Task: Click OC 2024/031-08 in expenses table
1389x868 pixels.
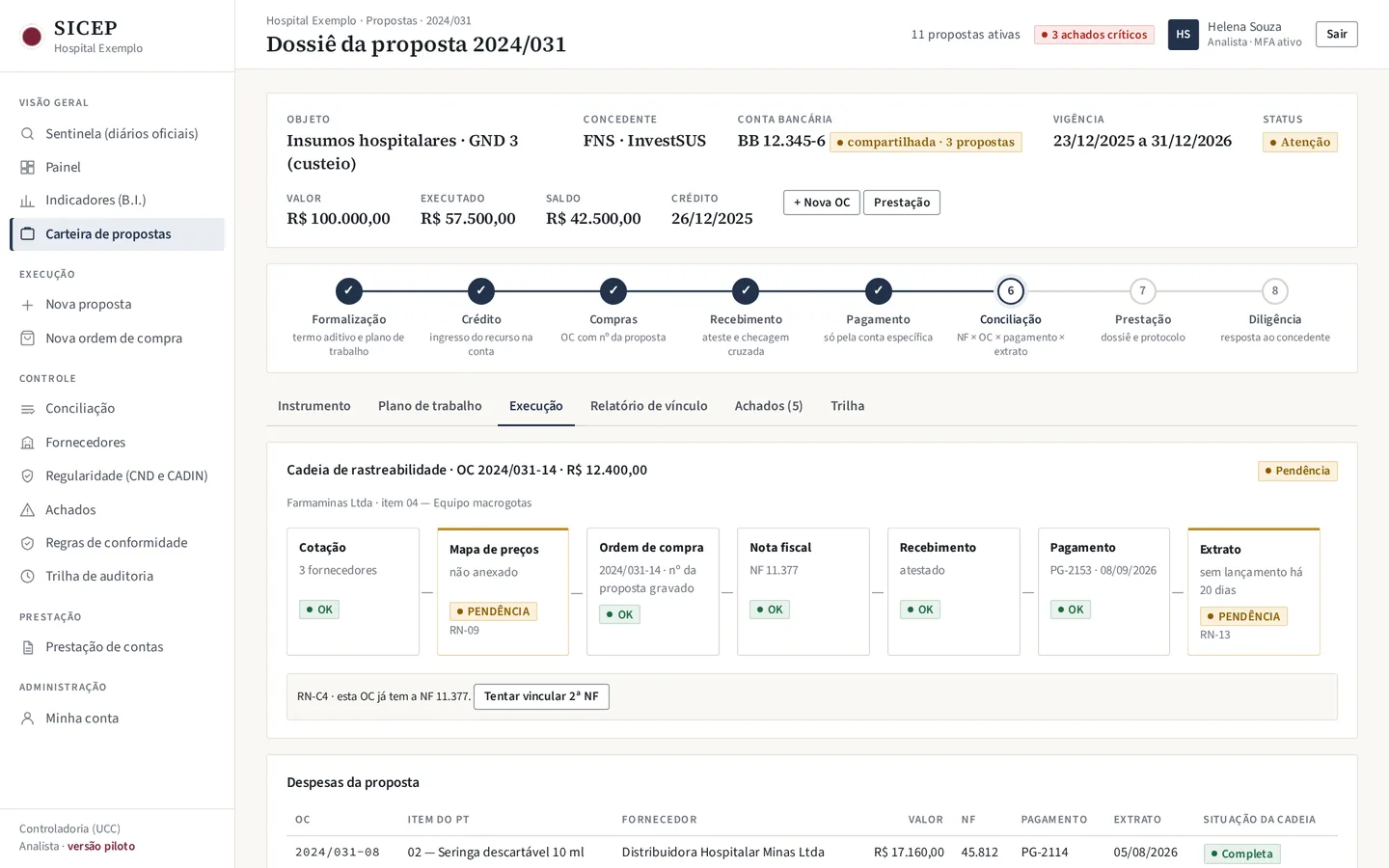Action: [338, 853]
